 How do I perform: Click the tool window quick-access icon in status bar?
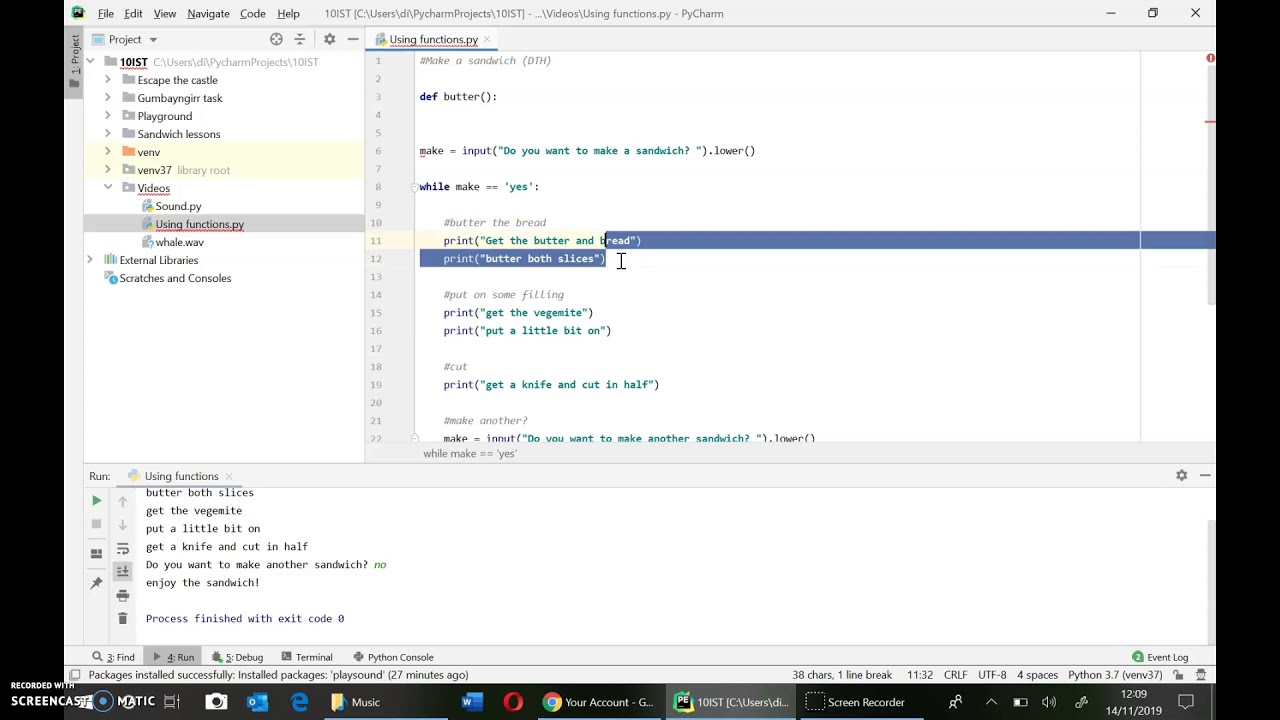click(x=74, y=675)
